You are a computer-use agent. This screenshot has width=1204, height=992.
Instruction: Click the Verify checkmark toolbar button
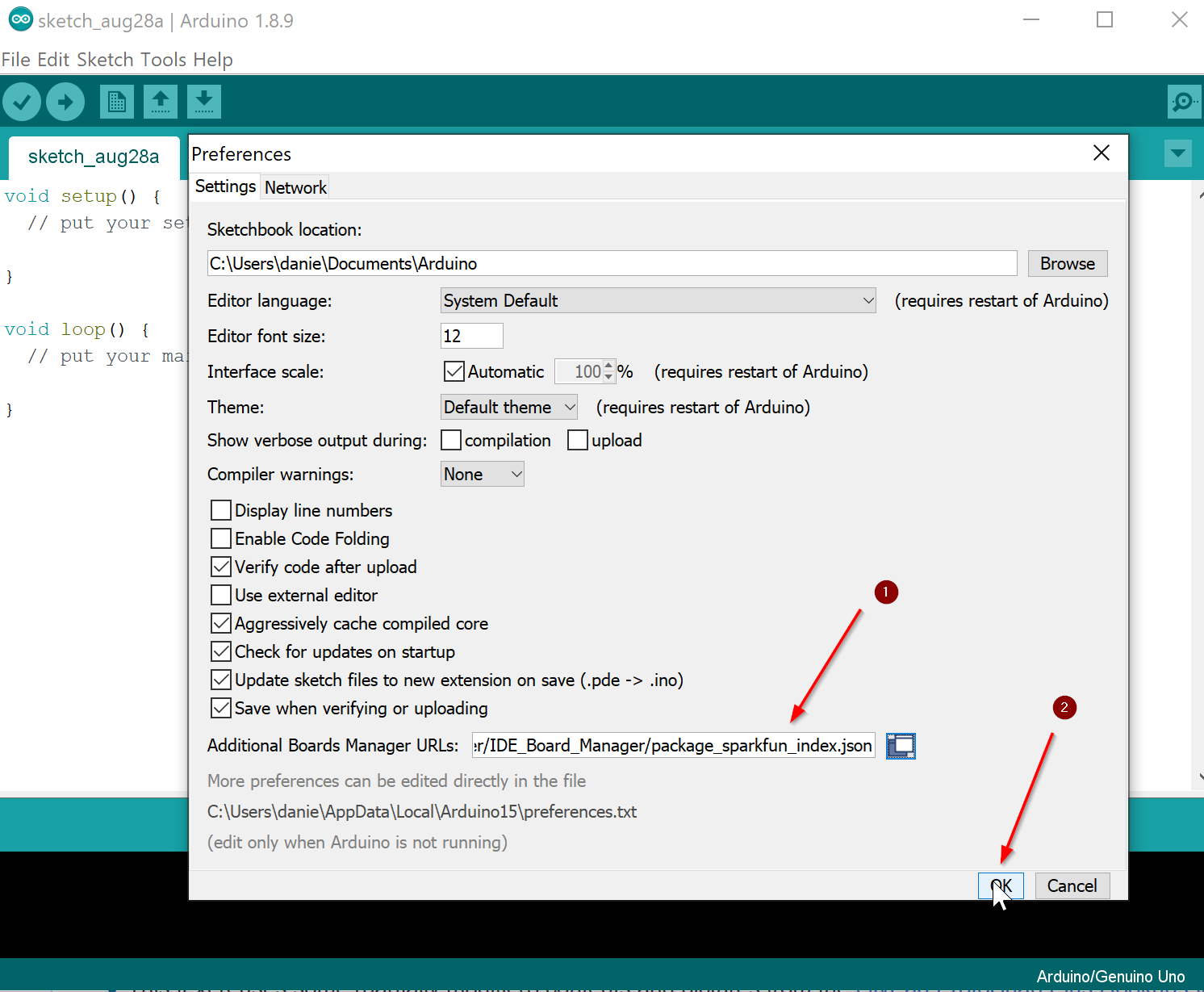click(22, 103)
